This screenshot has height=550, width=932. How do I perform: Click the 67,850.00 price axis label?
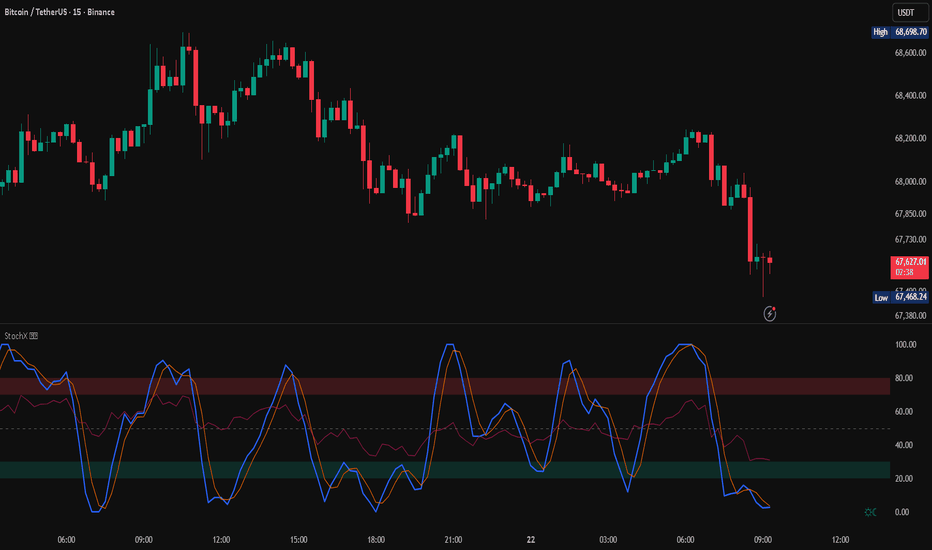(911, 213)
